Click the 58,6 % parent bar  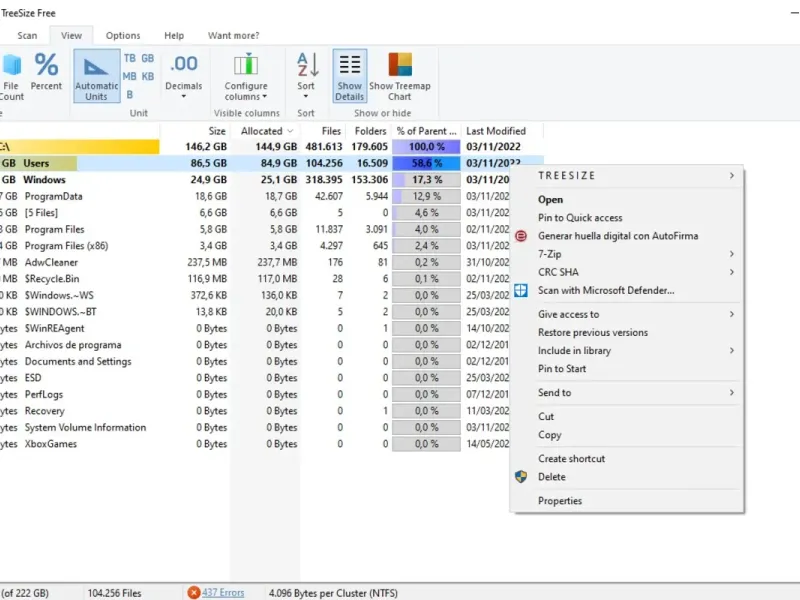click(427, 163)
